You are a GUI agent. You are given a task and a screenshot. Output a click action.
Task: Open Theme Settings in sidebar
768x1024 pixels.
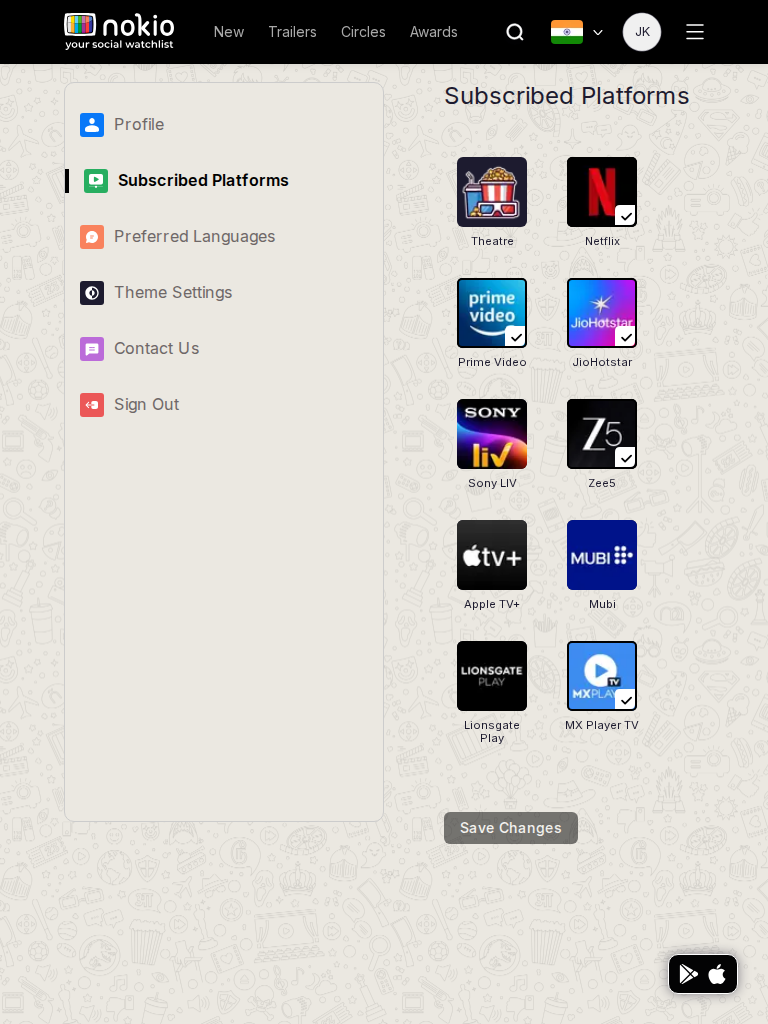point(173,293)
